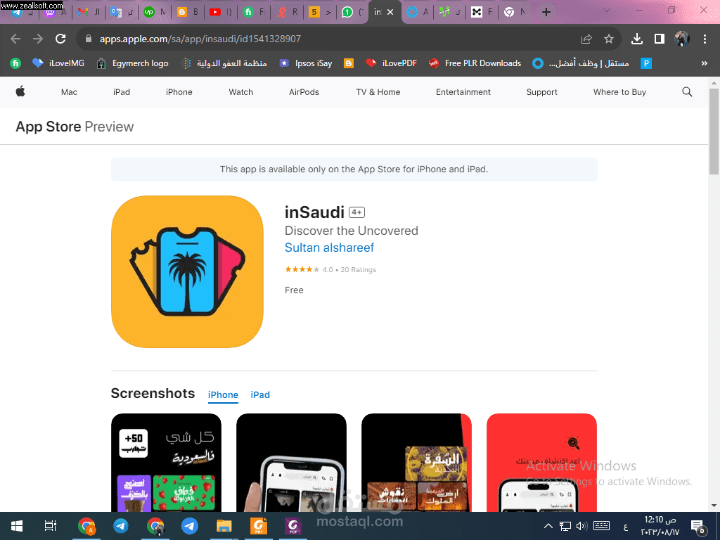This screenshot has height=540, width=720.
Task: Open the AirPods navigation menu item
Action: tap(304, 92)
